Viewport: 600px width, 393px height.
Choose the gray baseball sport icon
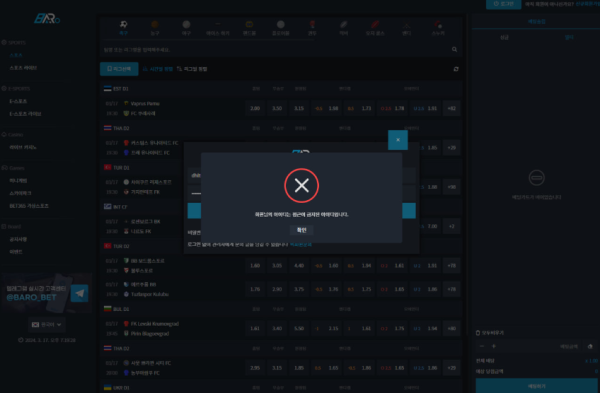pos(186,24)
